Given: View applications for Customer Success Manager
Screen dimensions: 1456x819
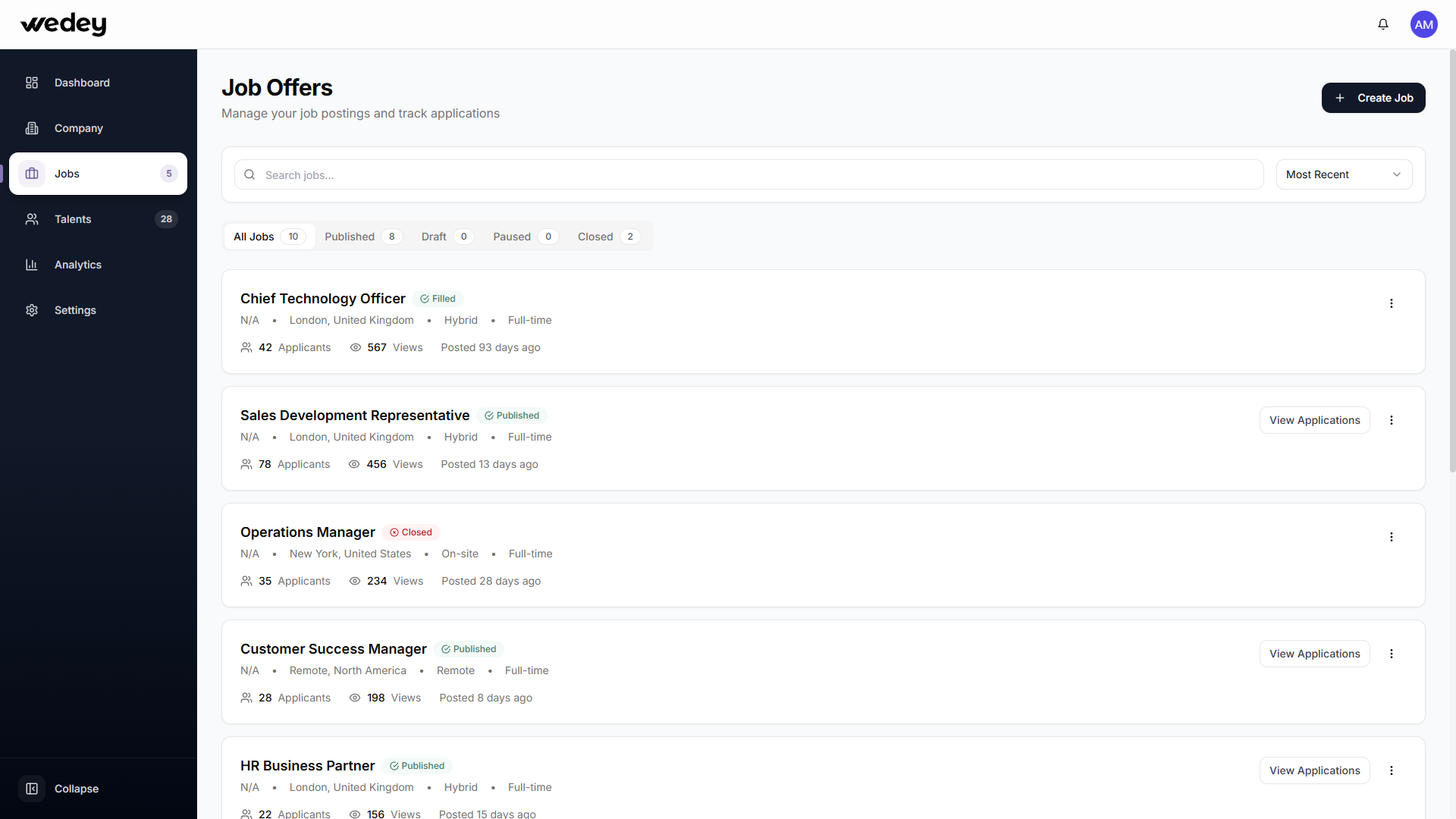Looking at the screenshot, I should click(x=1314, y=654).
